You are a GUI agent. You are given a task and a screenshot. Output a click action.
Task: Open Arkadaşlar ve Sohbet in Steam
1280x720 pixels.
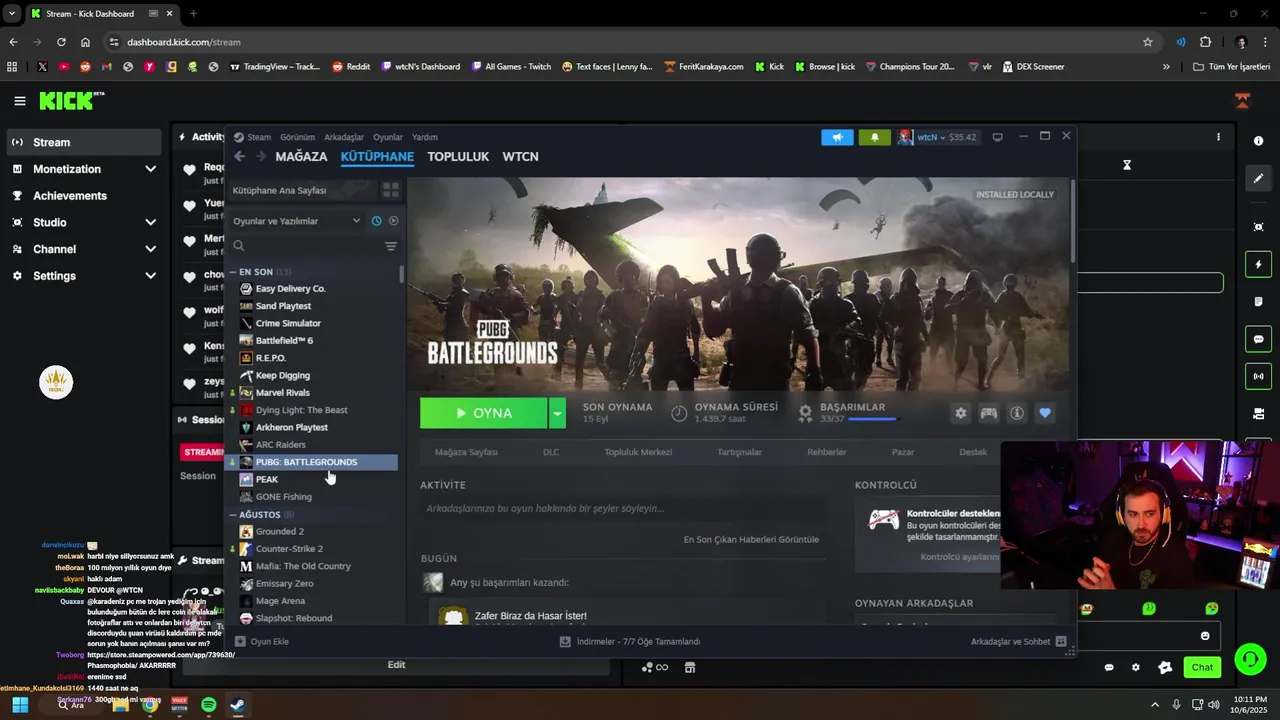[x=1018, y=641]
